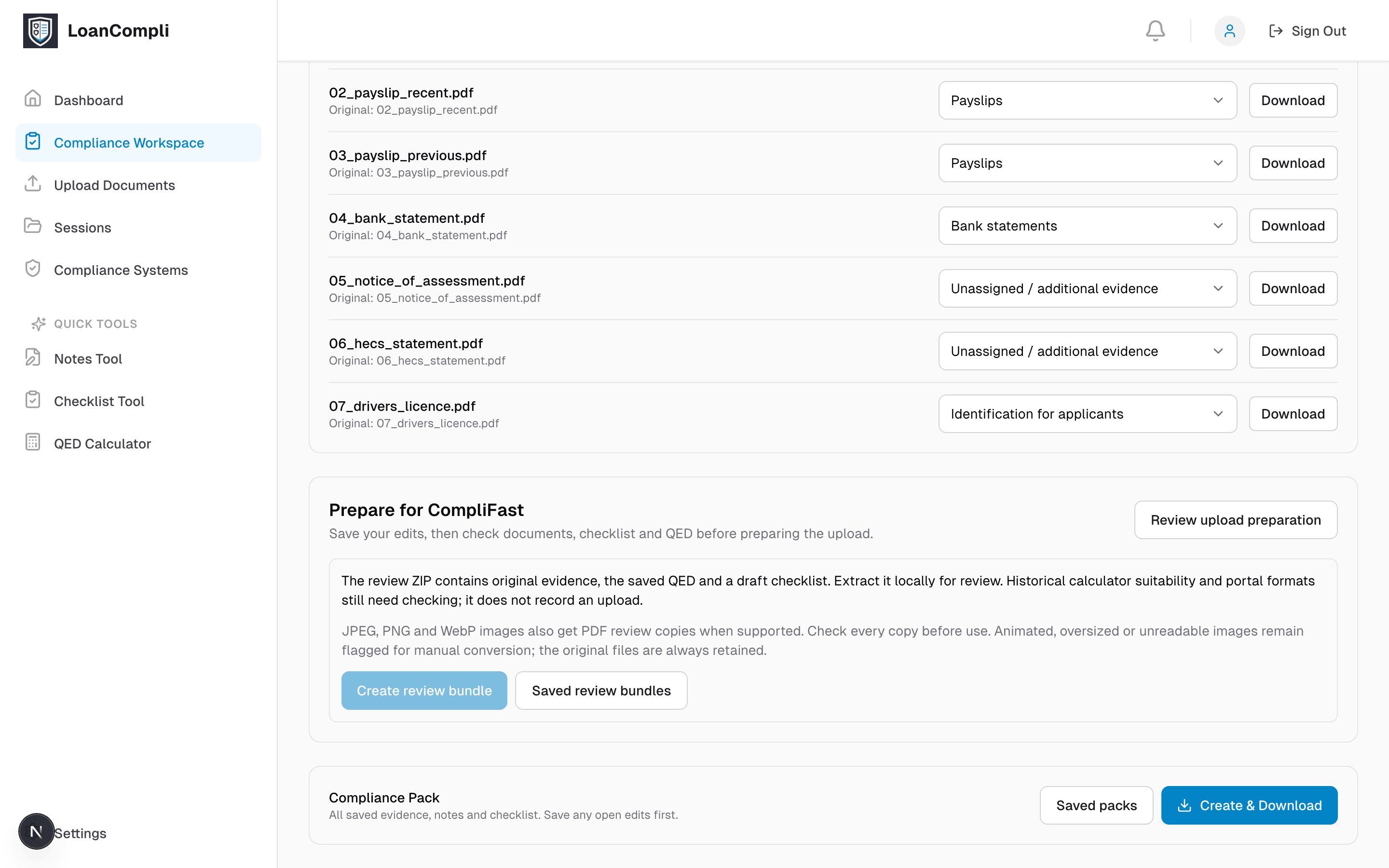This screenshot has height=868, width=1389.
Task: Click the Notes Tool note icon
Action: [x=33, y=358]
